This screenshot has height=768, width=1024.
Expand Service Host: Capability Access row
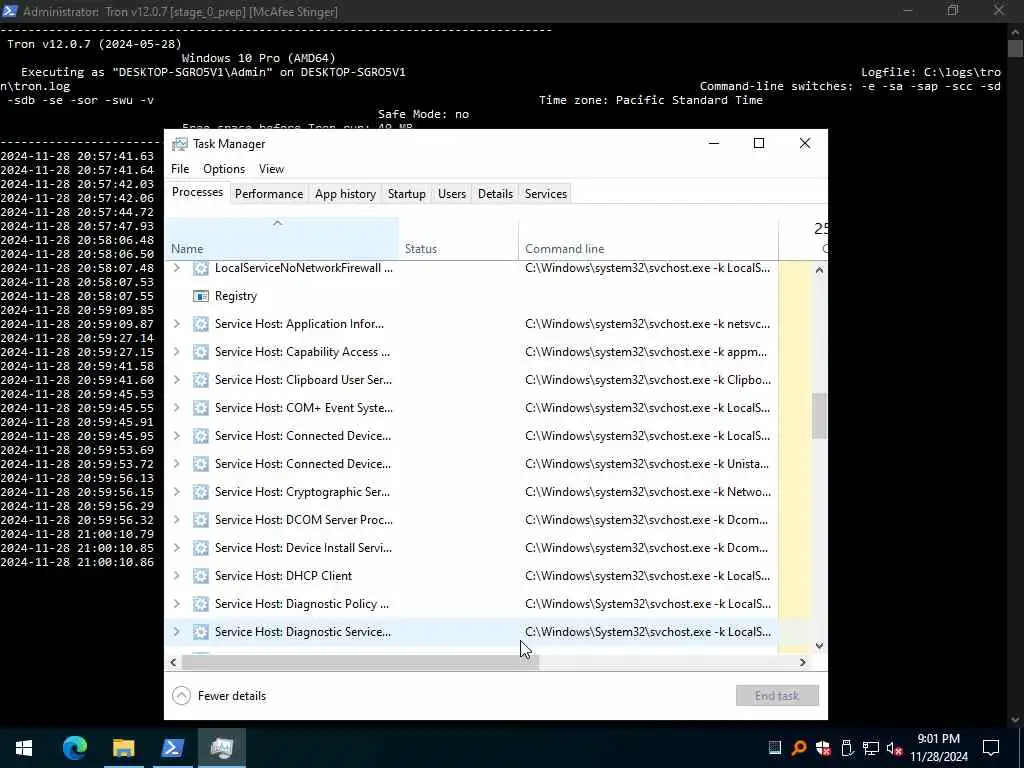[176, 352]
